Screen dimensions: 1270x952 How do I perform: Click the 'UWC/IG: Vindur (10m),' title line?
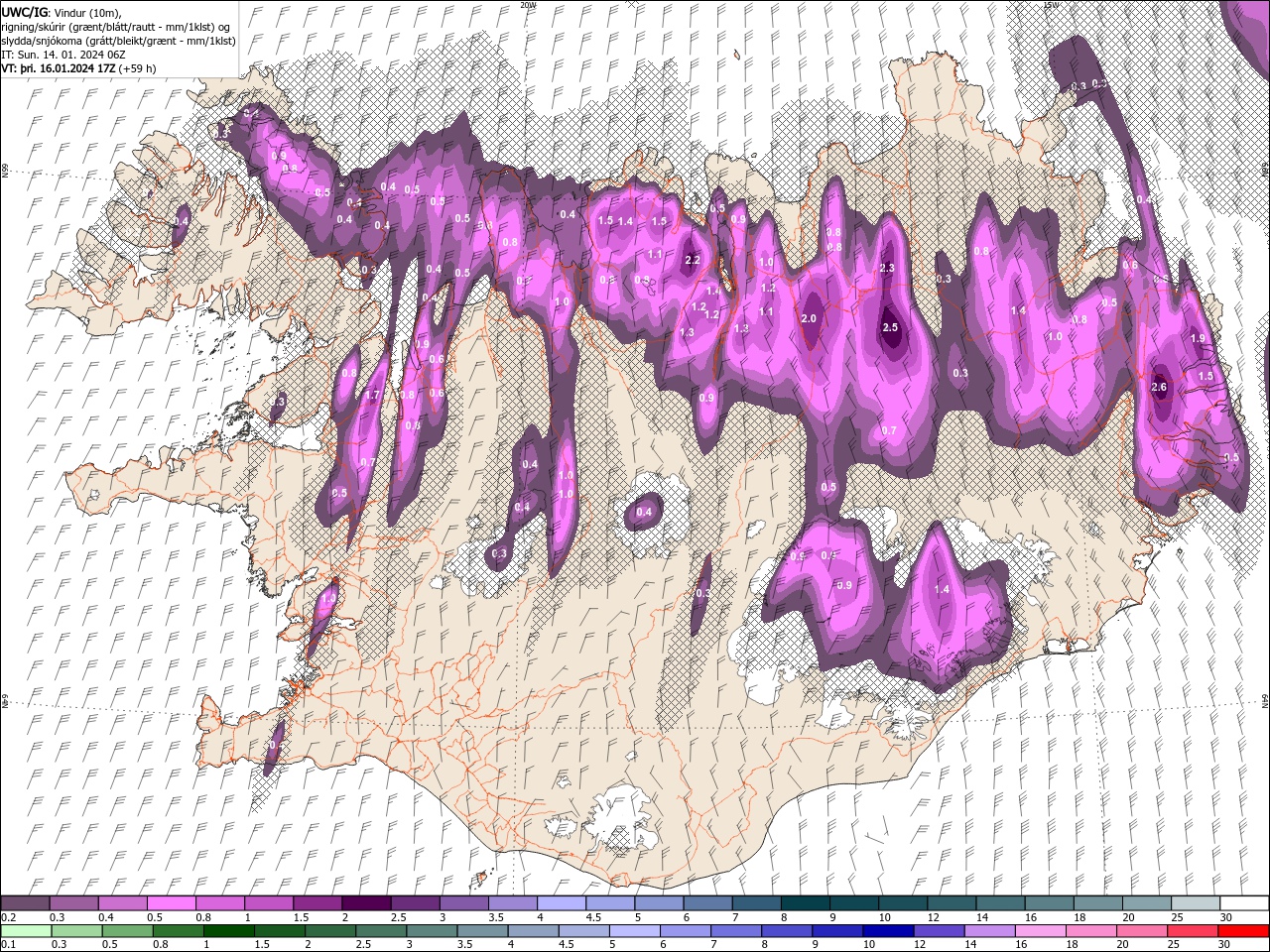click(61, 11)
